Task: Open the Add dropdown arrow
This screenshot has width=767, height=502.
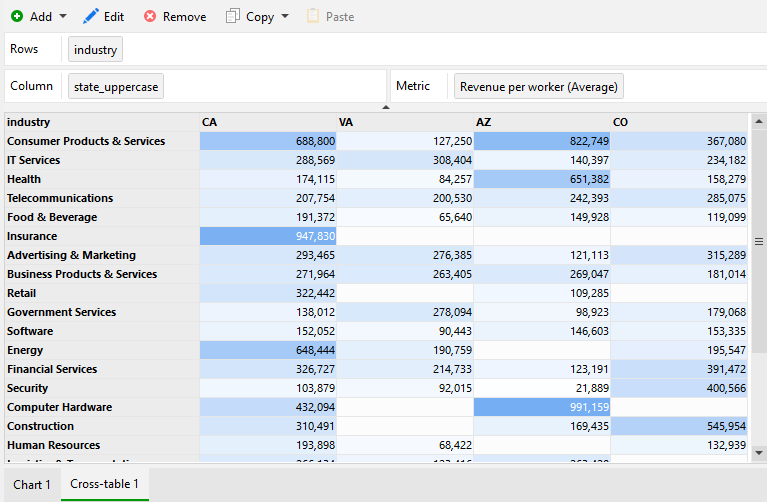Action: point(63,16)
